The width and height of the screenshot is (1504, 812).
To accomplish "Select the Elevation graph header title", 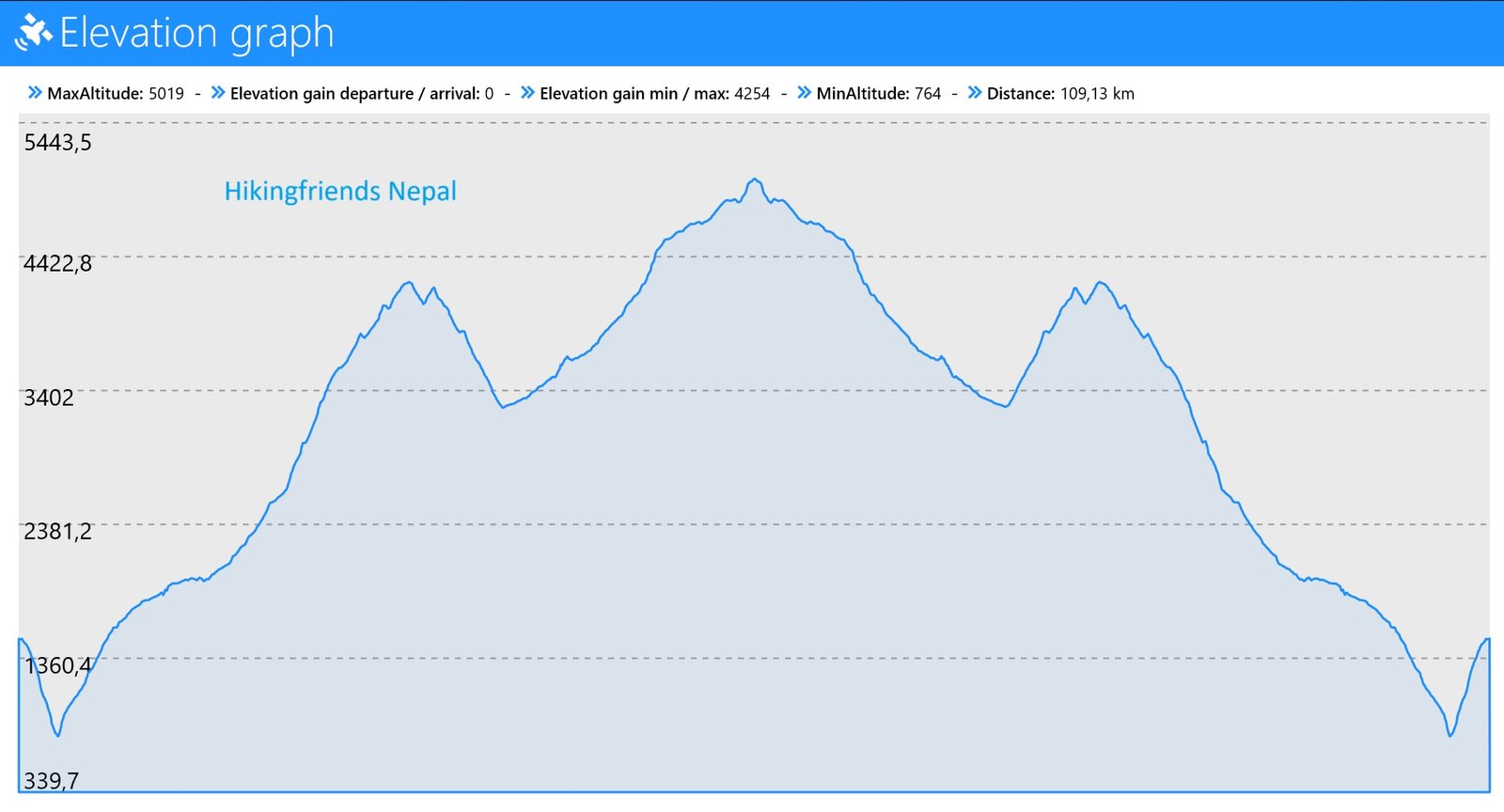I will tap(196, 33).
